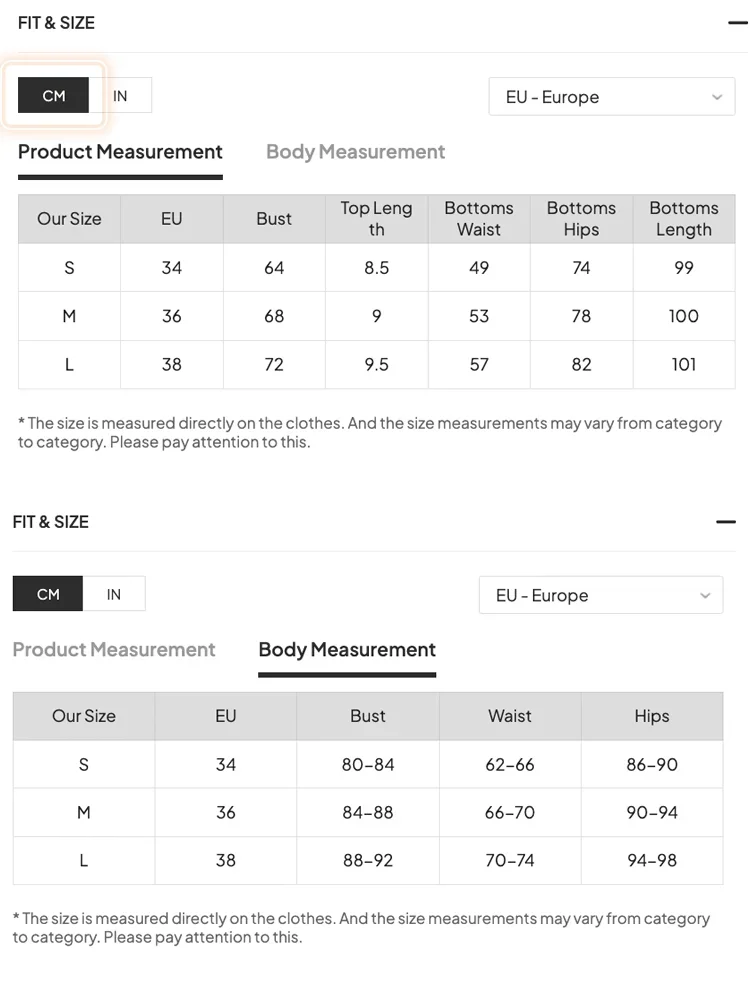Switch to the greyed-out Body Measurement tab
The height and width of the screenshot is (1000, 750).
pos(355,152)
